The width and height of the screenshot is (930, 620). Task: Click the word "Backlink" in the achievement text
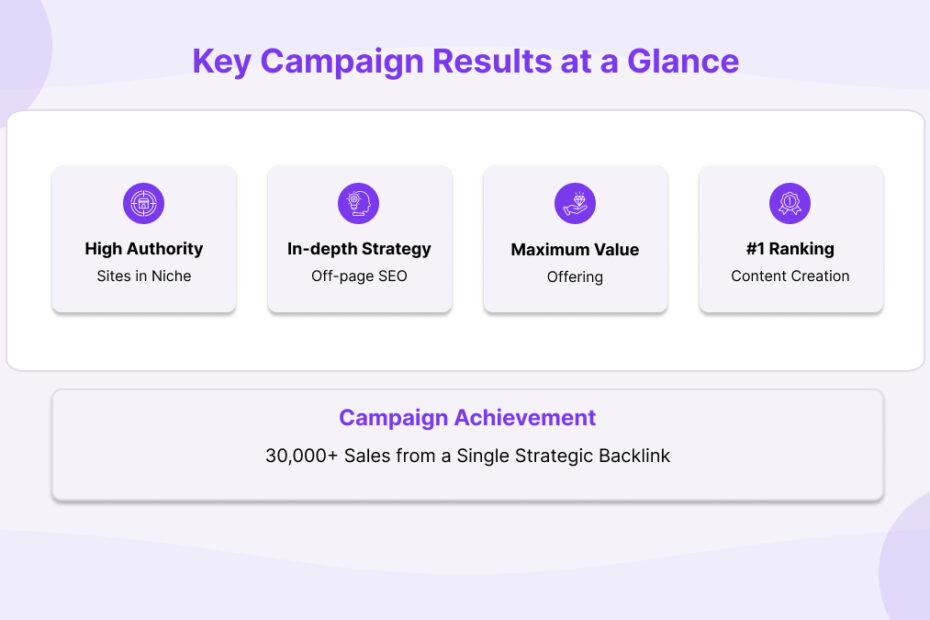[x=634, y=456]
